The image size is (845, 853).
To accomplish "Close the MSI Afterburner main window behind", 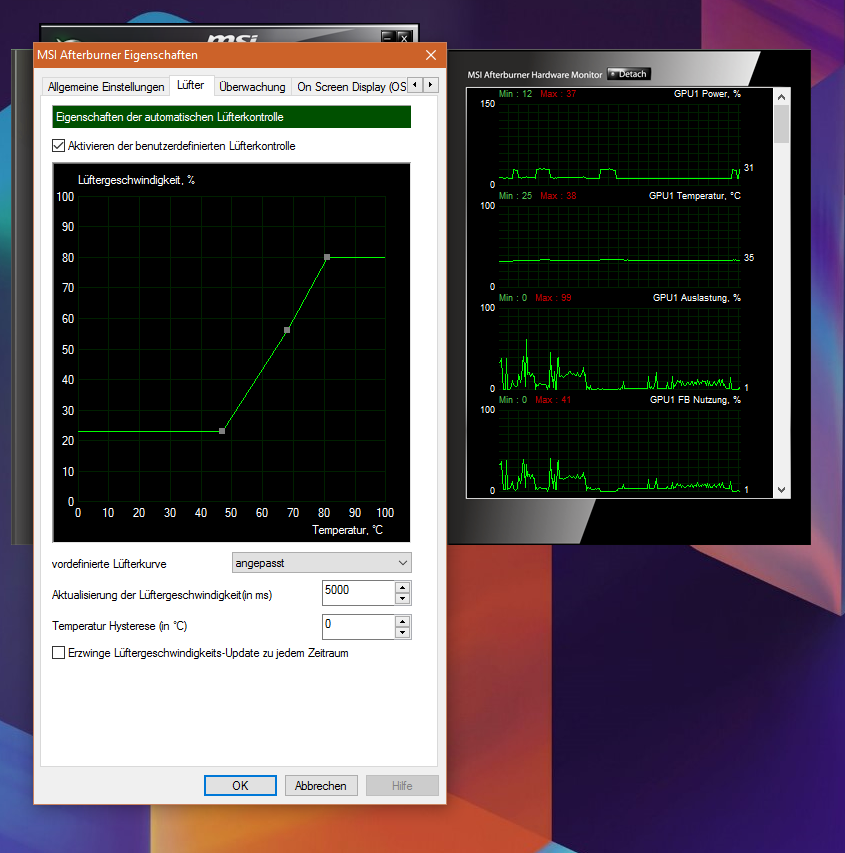I will tap(404, 37).
